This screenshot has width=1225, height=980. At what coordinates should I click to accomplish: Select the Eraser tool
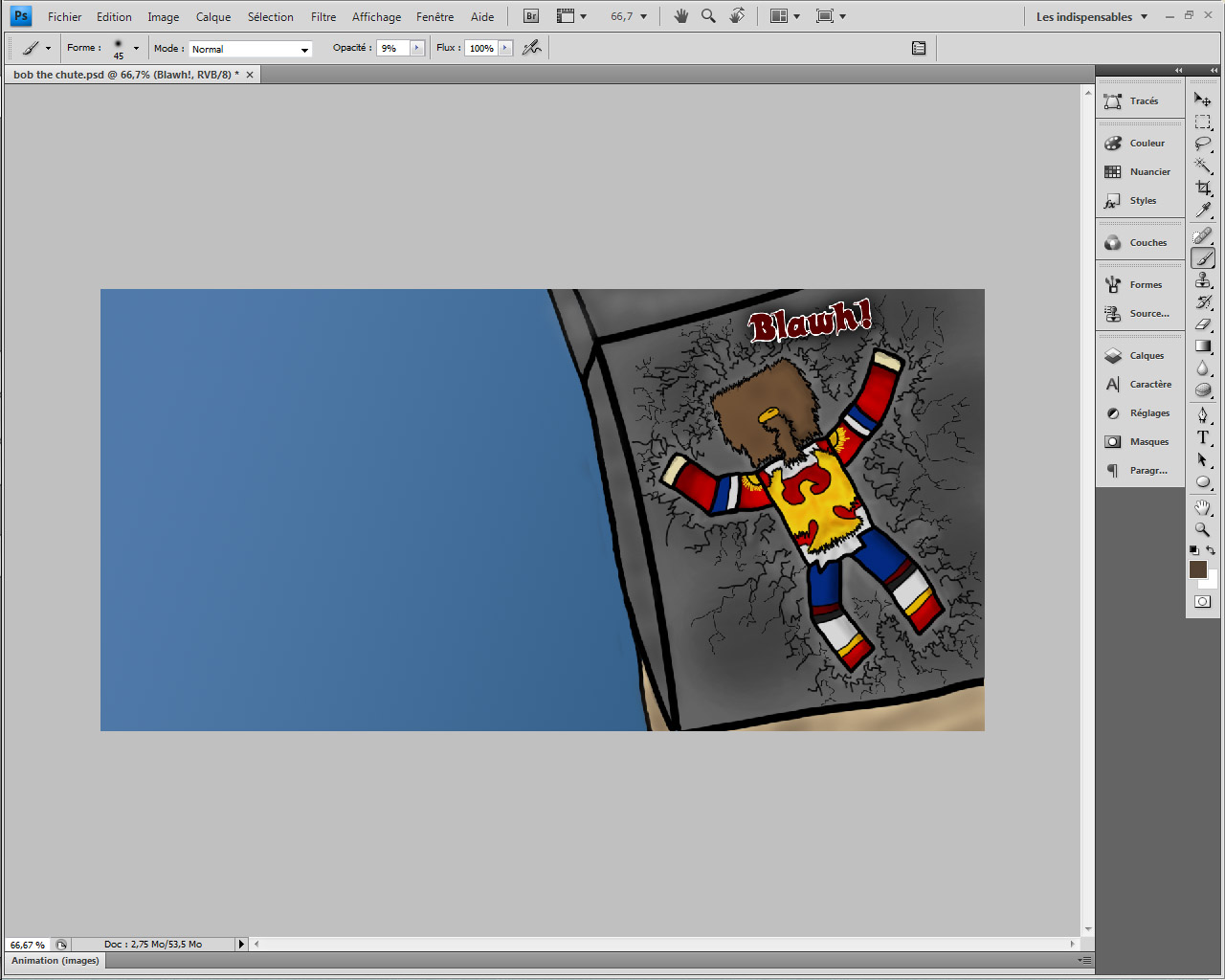1203,323
